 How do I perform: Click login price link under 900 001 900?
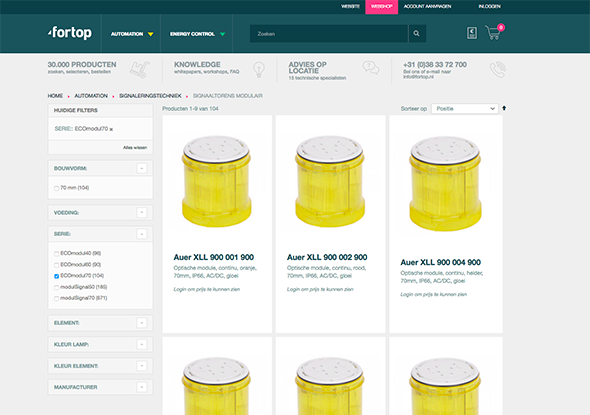(x=207, y=289)
